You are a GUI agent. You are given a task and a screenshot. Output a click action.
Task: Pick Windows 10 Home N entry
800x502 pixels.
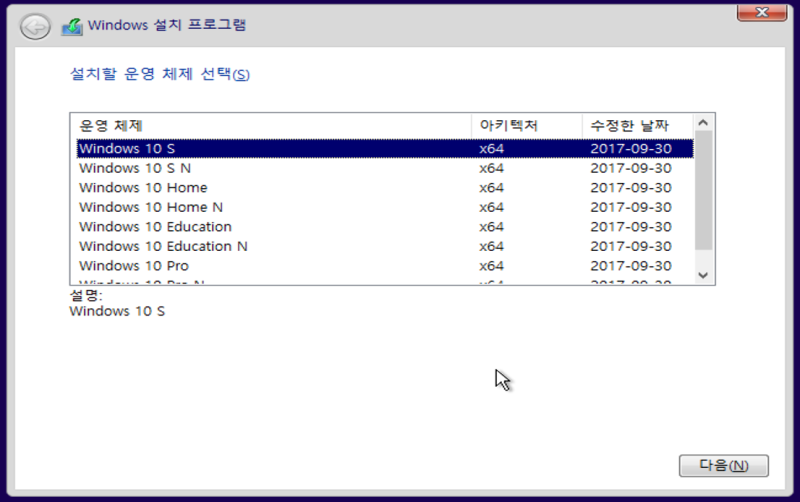point(385,207)
